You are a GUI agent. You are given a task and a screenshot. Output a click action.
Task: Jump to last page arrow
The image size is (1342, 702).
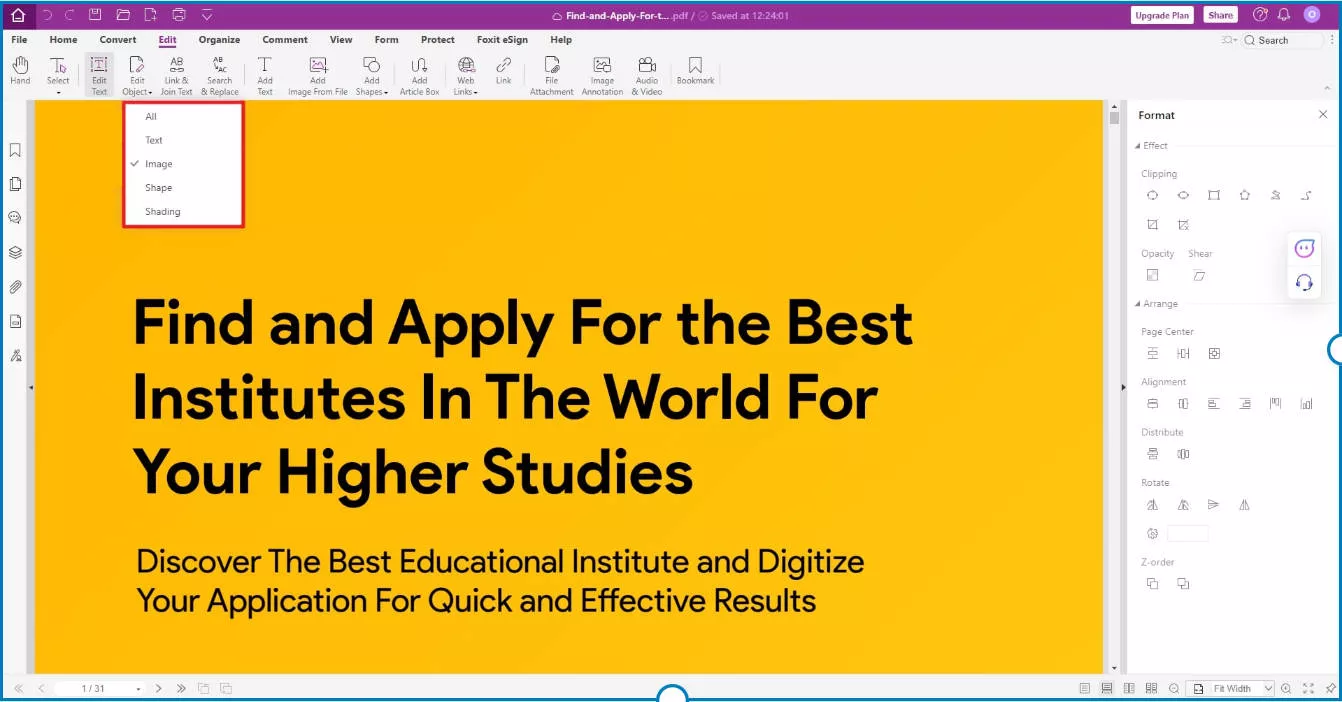point(181,689)
